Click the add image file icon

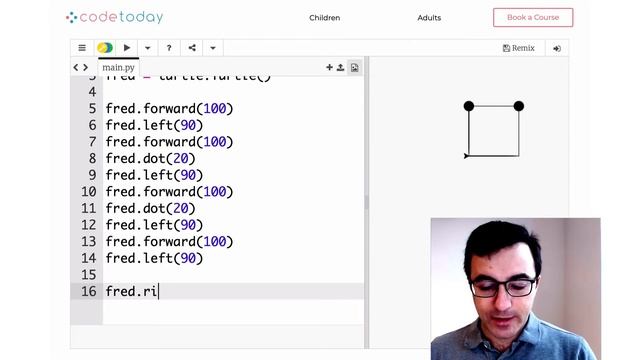(354, 68)
